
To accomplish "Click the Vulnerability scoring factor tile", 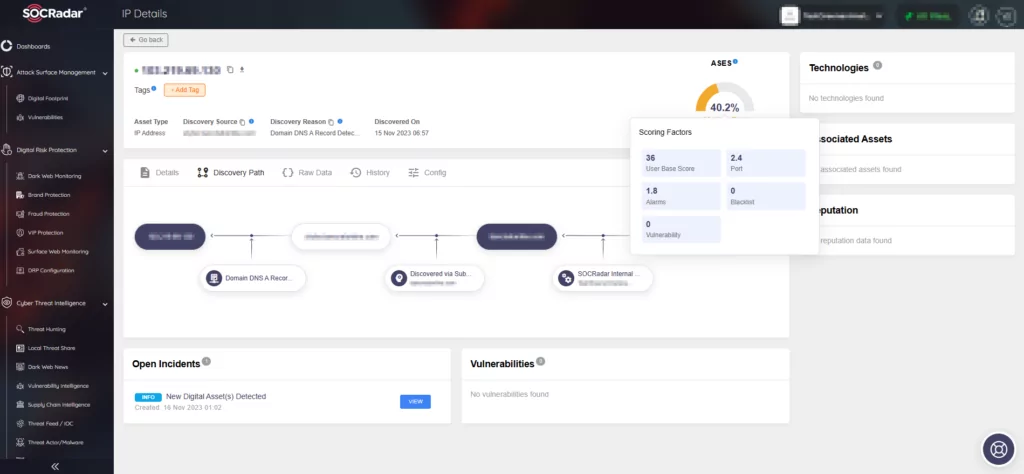I will (681, 229).
